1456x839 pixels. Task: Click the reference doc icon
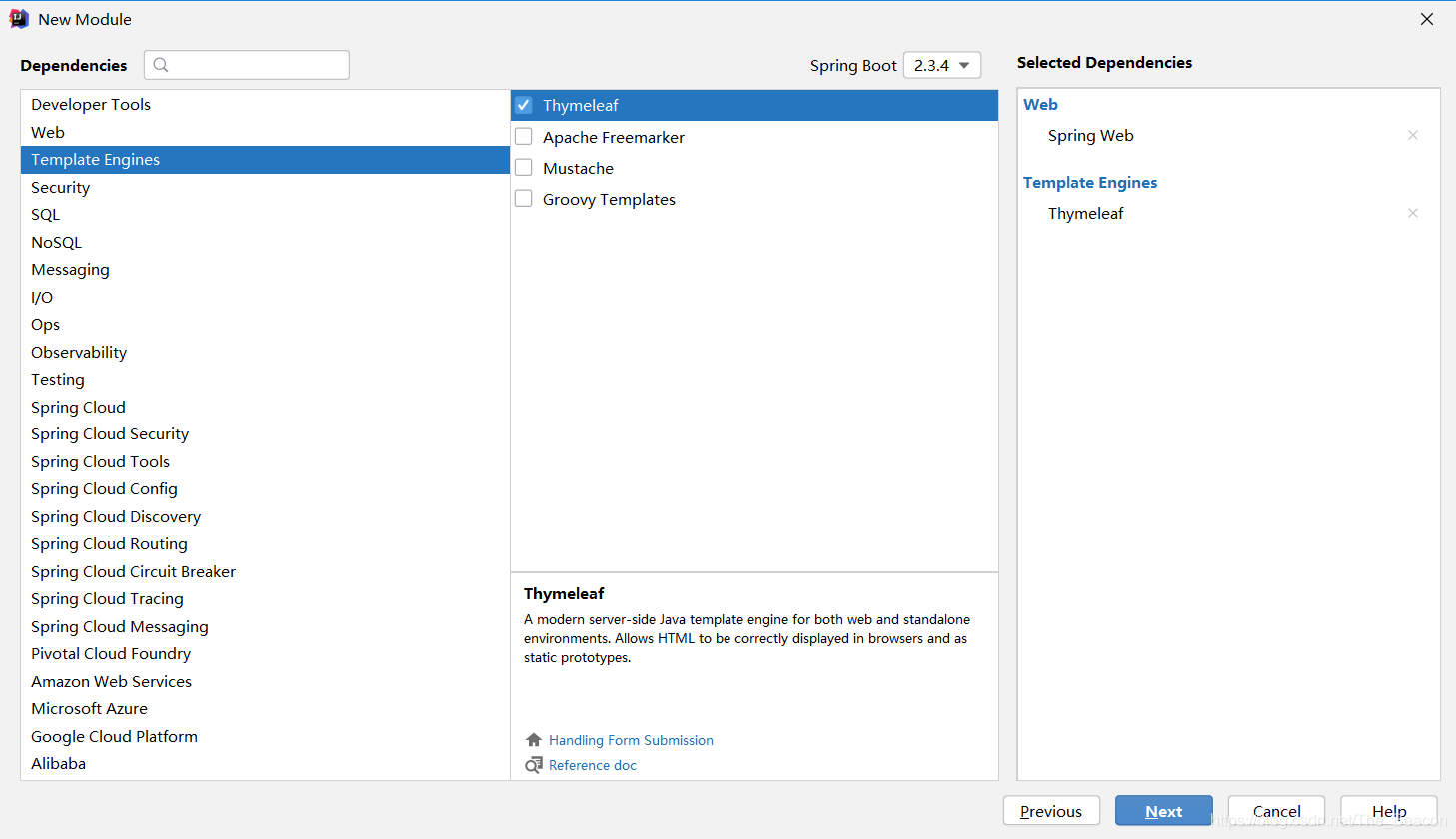(534, 765)
